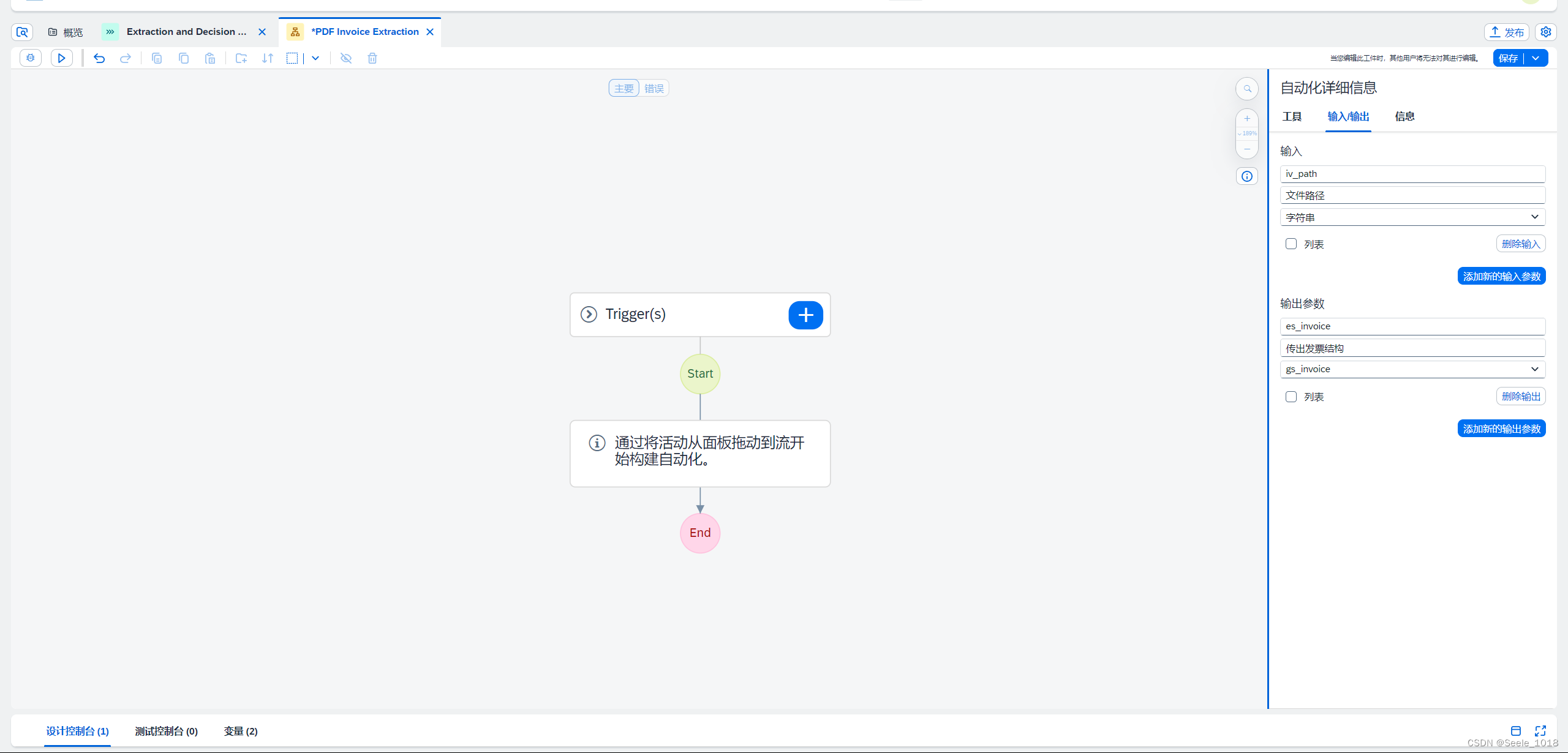Zoom in the canvas with plus
The image size is (1568, 753).
coord(1247,118)
